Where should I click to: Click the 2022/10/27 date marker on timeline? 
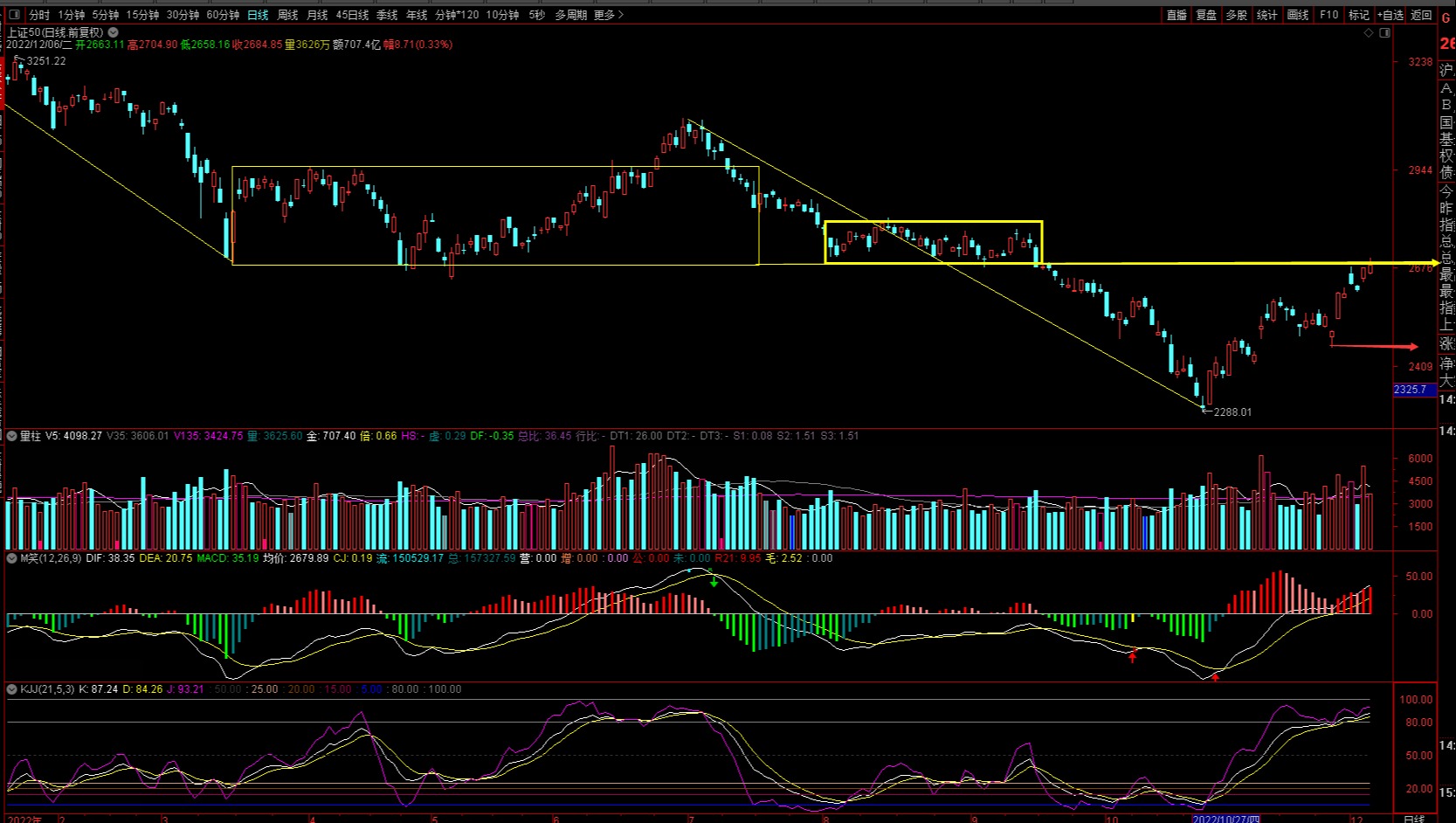[1225, 819]
